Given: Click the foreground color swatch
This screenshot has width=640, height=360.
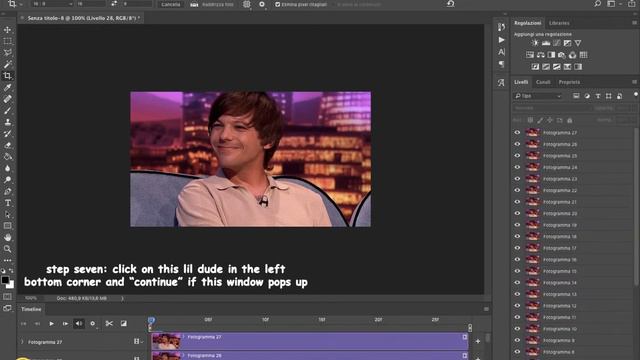Looking at the screenshot, I should 5,280.
